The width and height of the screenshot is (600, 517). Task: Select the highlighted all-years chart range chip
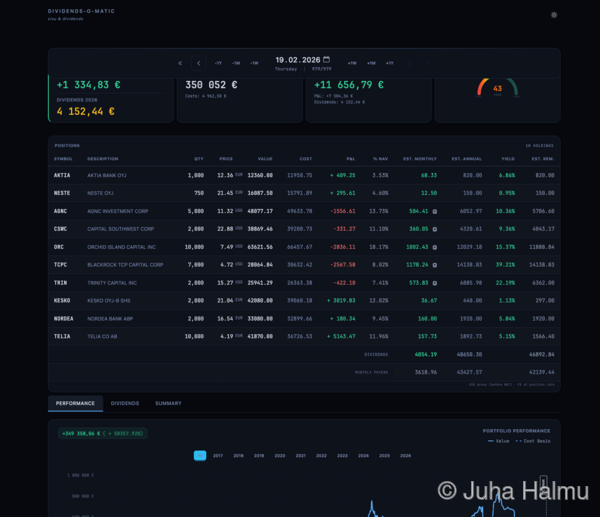click(x=199, y=455)
